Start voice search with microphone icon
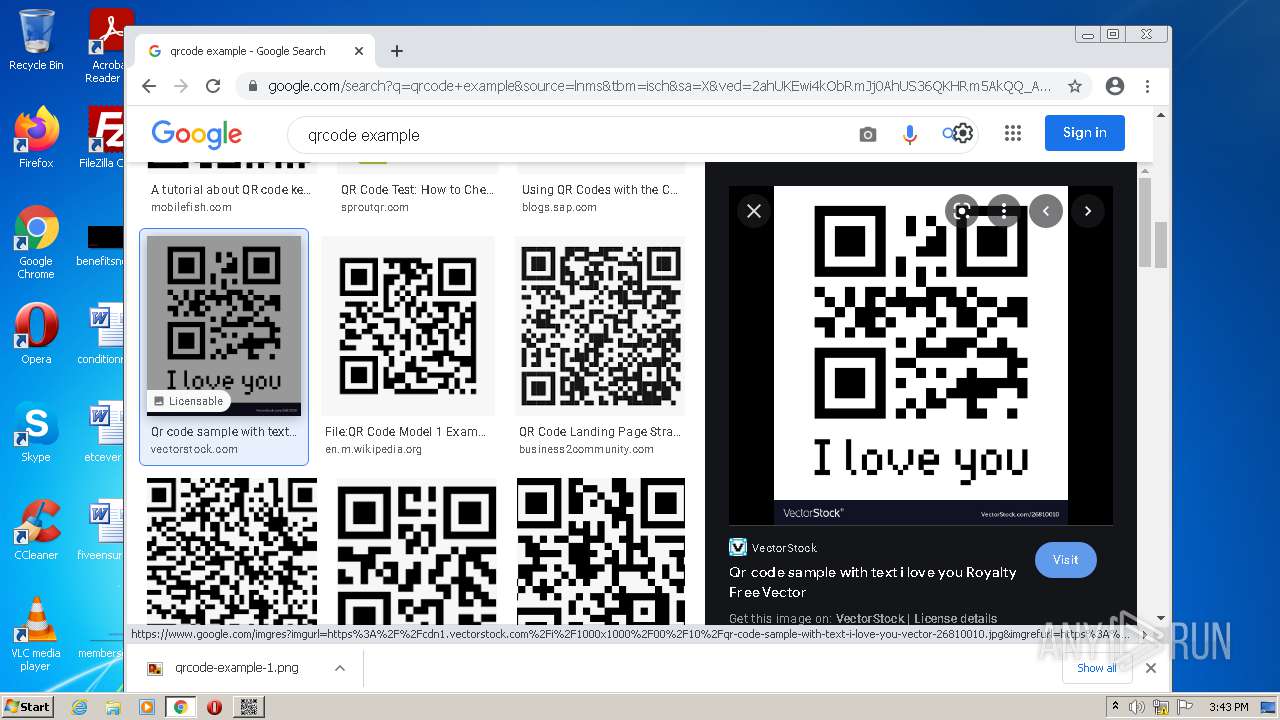 909,135
